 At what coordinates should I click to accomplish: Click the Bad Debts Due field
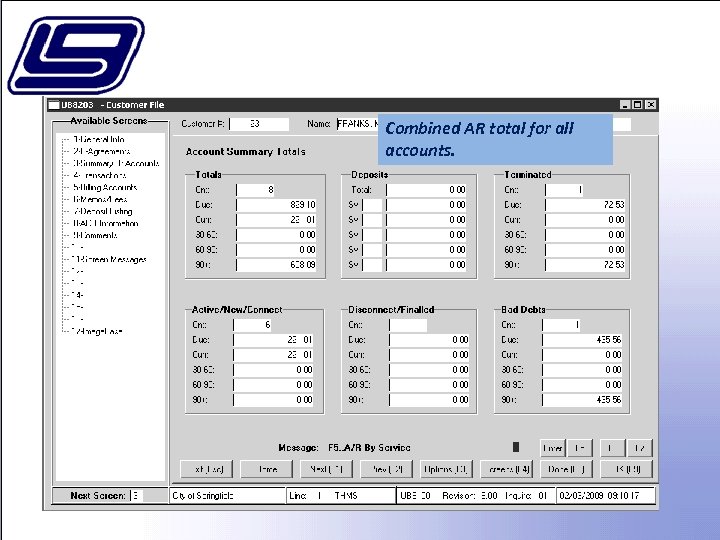tap(582, 340)
